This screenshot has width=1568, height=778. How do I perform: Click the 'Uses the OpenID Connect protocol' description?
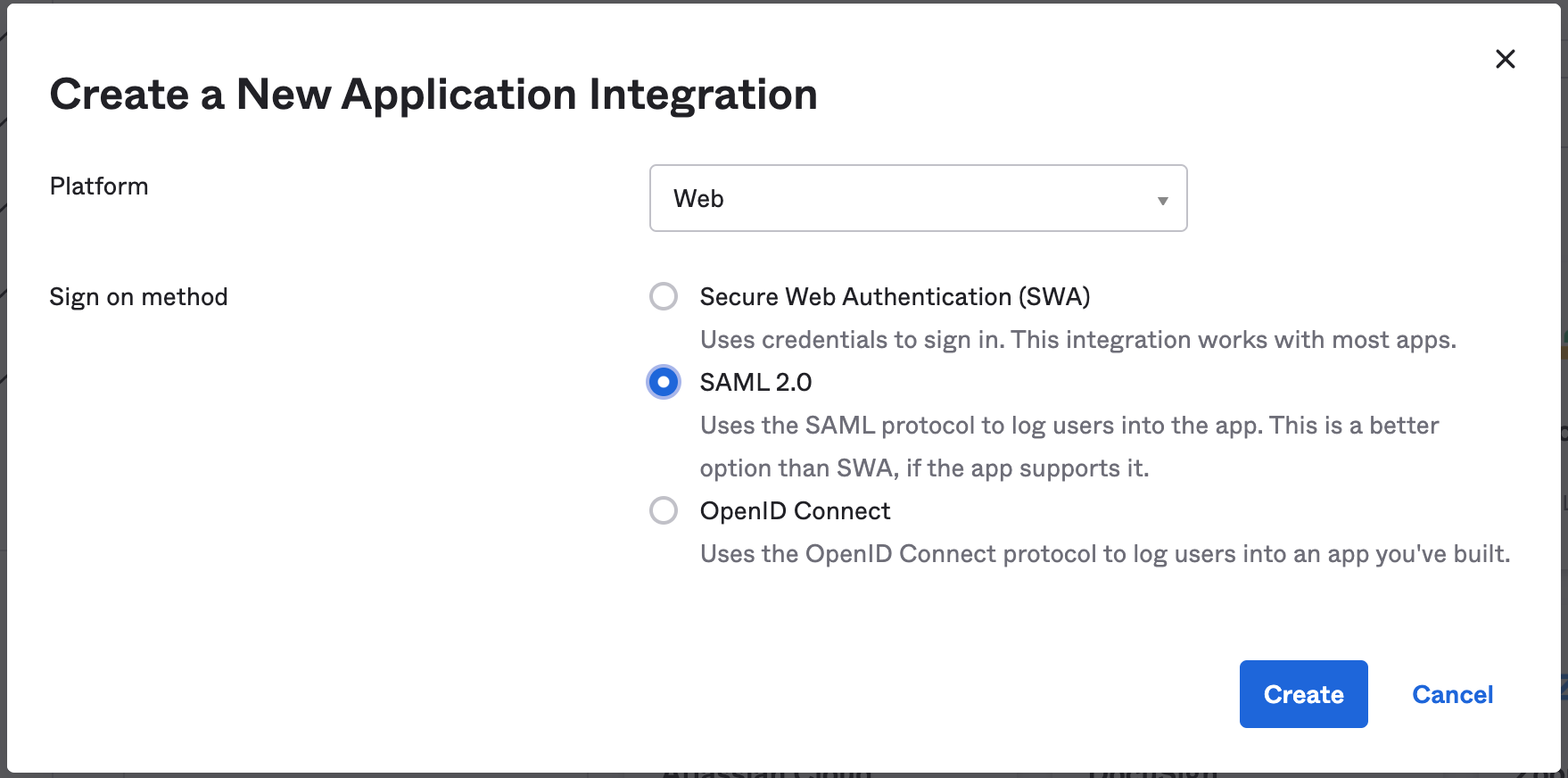click(1105, 554)
